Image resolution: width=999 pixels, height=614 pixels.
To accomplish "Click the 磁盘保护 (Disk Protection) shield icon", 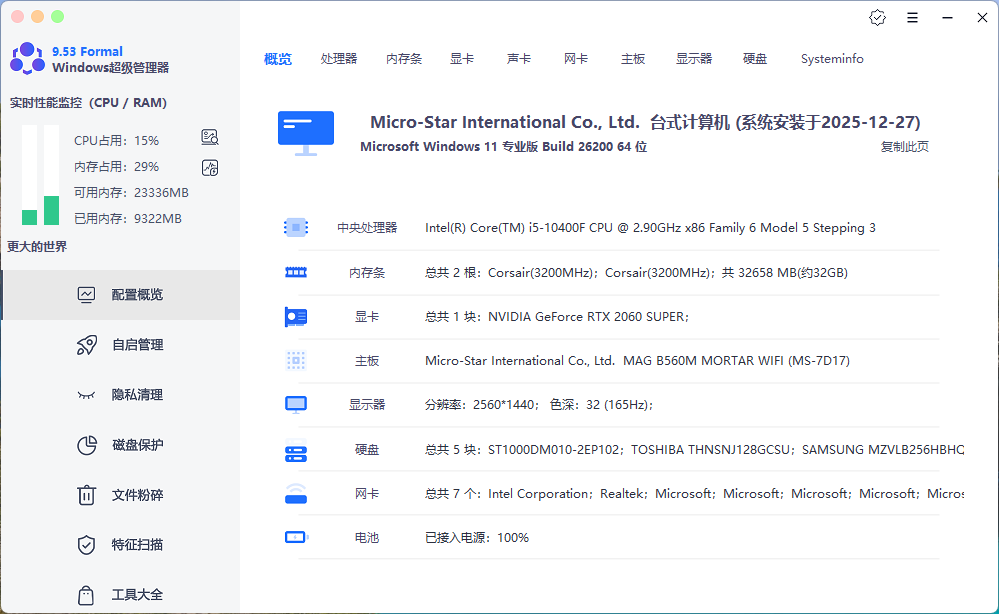I will pyautogui.click(x=87, y=445).
